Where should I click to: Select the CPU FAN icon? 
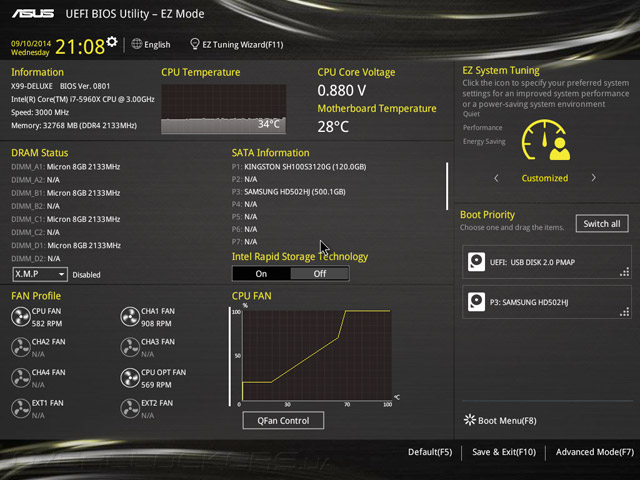coord(20,317)
